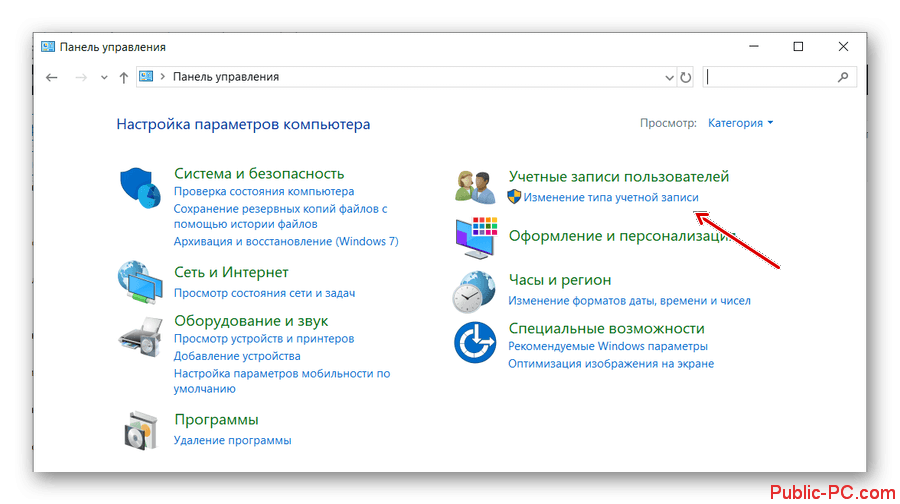900x504 pixels.
Task: Click Рекомендуемые Windows параметры link
Action: [608, 346]
